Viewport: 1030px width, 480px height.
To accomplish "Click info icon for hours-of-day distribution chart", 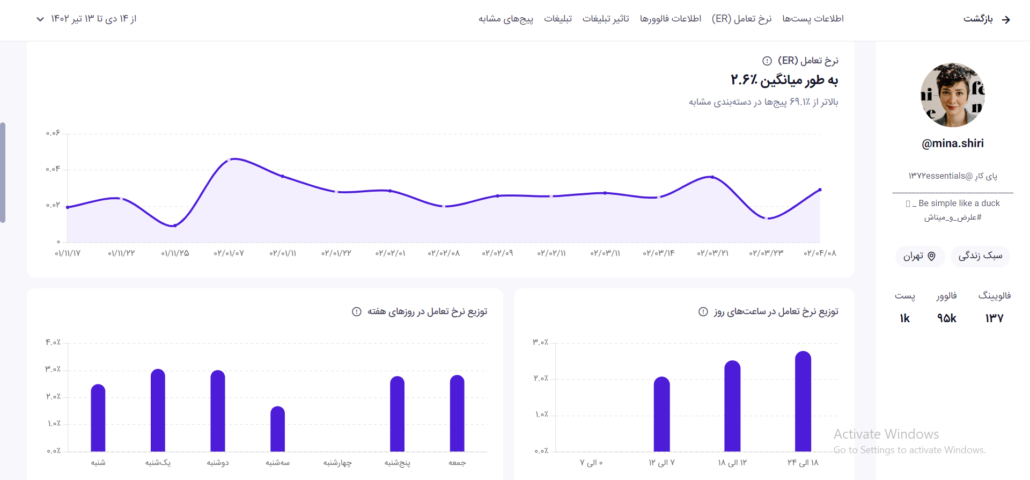I will pyautogui.click(x=704, y=312).
